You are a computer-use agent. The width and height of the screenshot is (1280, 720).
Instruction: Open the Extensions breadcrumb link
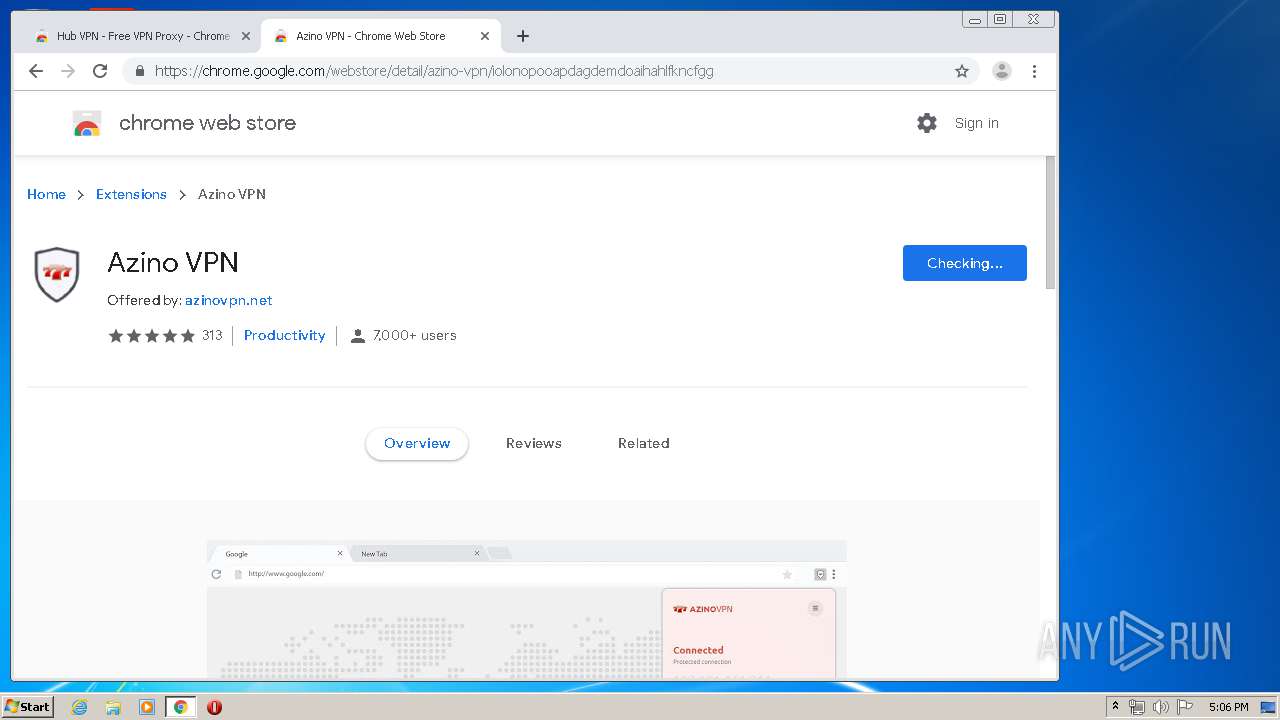pos(131,194)
